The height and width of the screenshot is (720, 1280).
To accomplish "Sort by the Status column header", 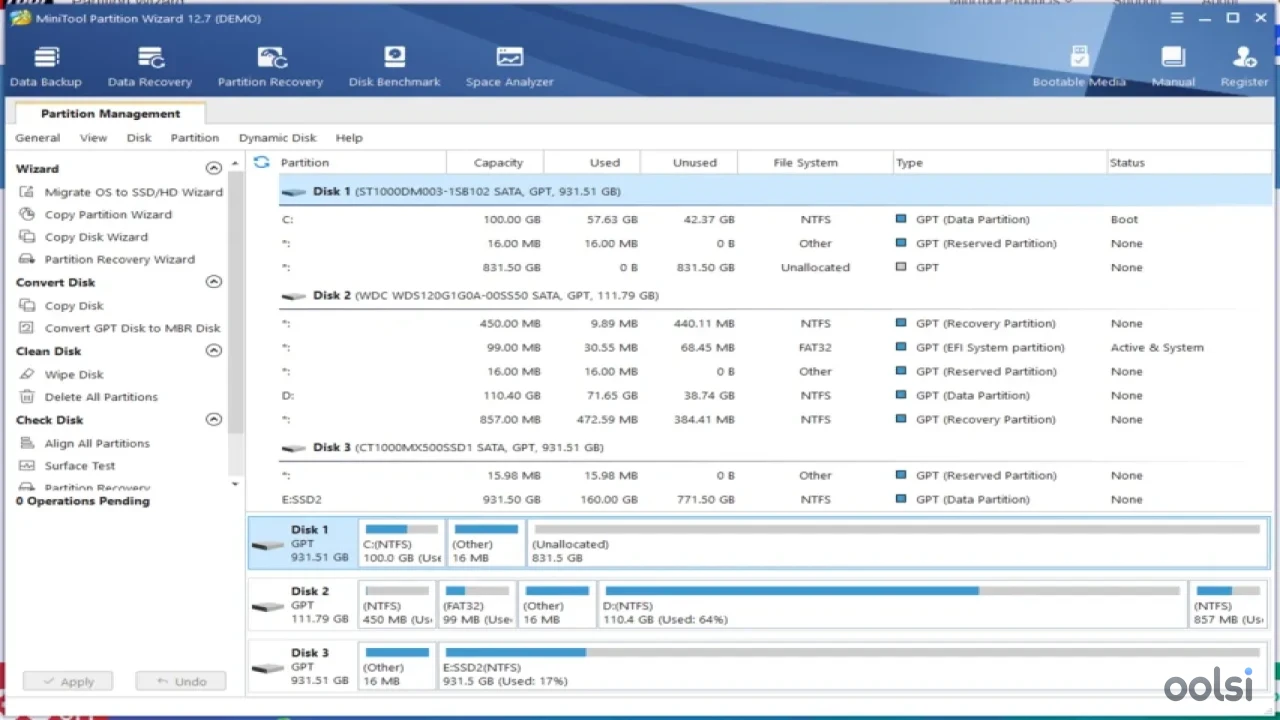I will coord(1189,162).
